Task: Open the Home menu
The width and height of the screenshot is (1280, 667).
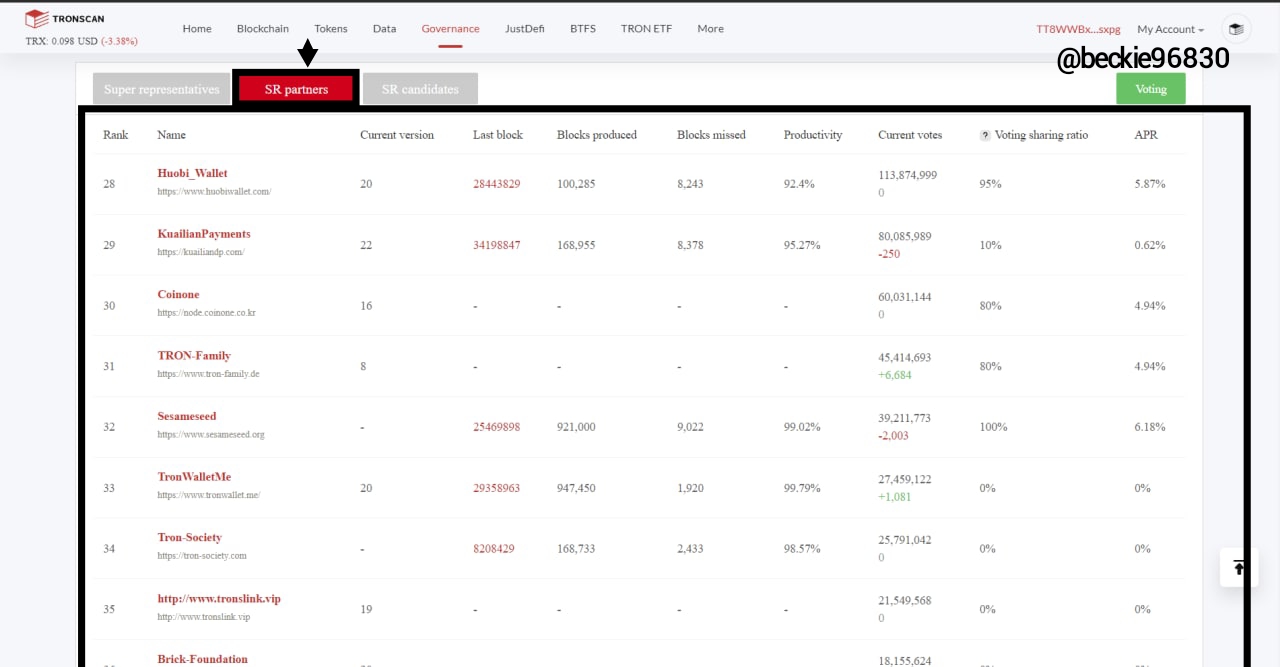Action: pos(197,28)
